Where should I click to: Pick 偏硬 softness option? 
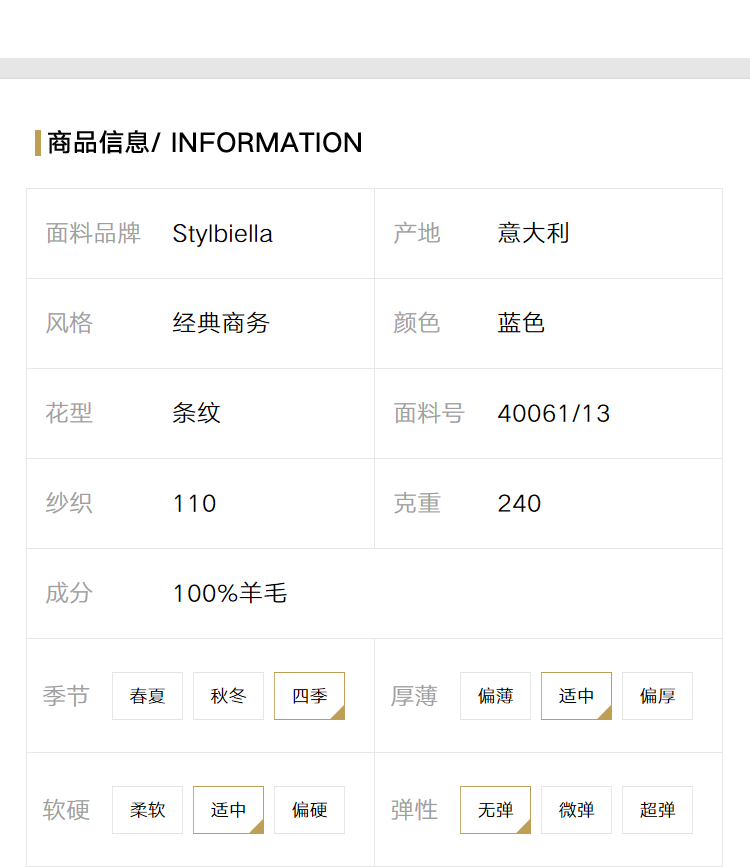(x=309, y=809)
